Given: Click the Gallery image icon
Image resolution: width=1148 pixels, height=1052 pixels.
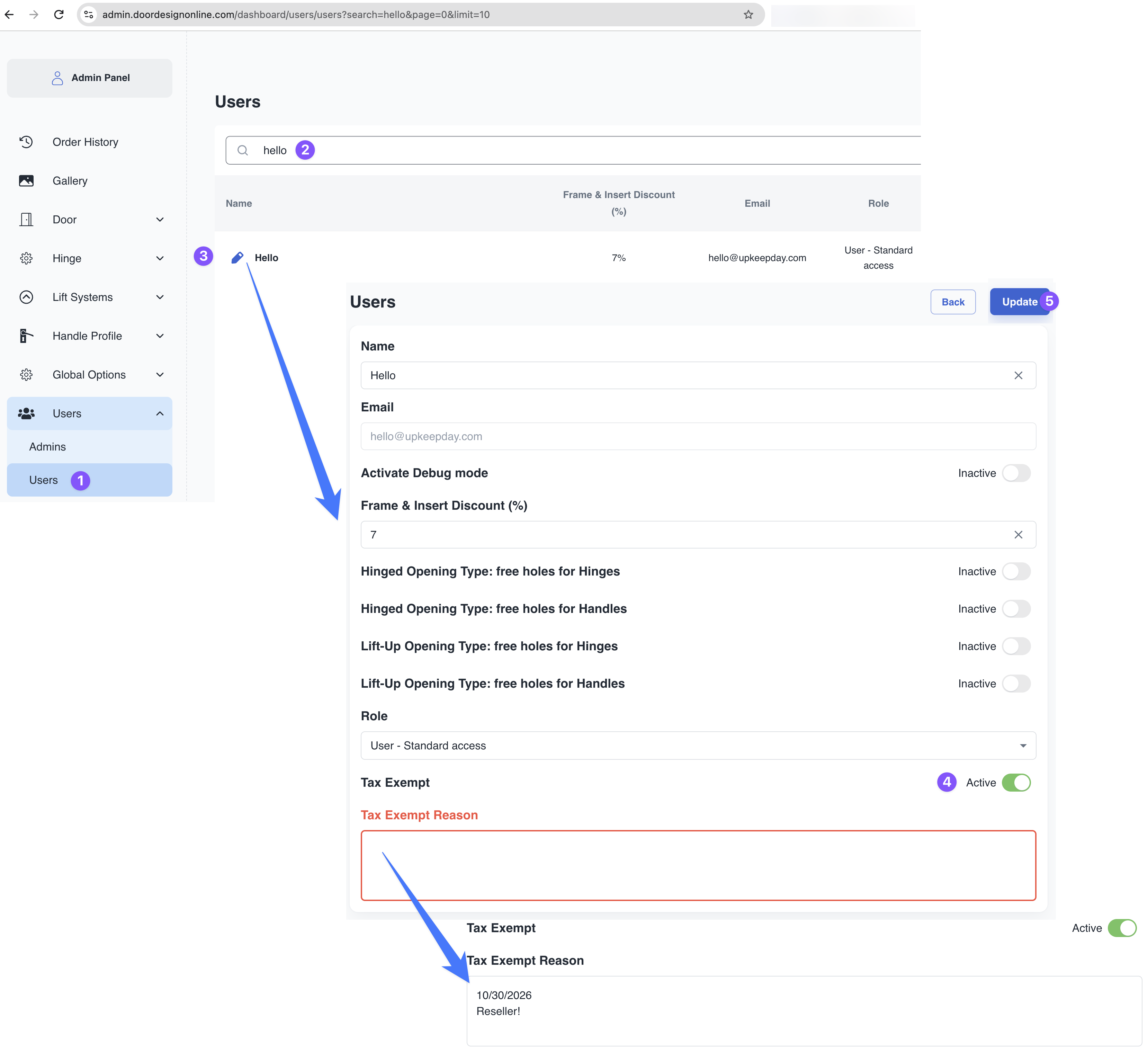Looking at the screenshot, I should point(26,180).
